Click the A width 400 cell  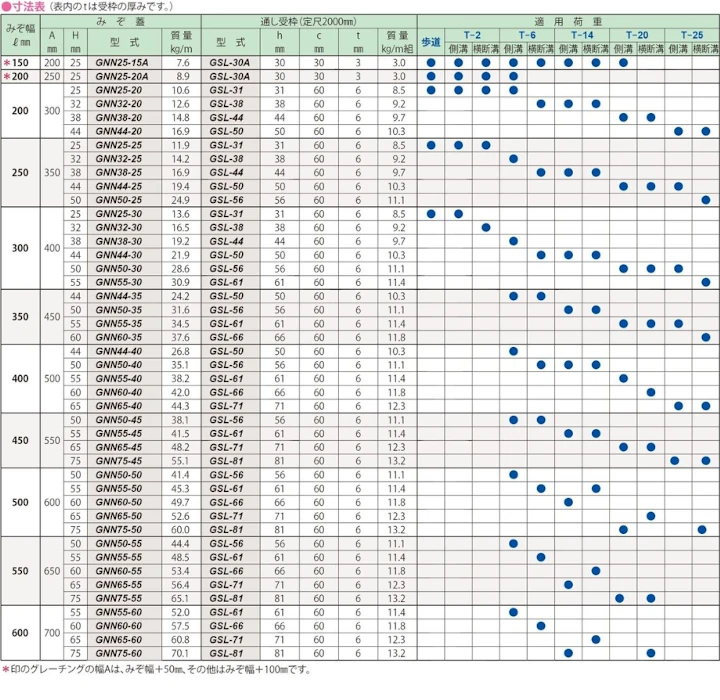point(52,248)
